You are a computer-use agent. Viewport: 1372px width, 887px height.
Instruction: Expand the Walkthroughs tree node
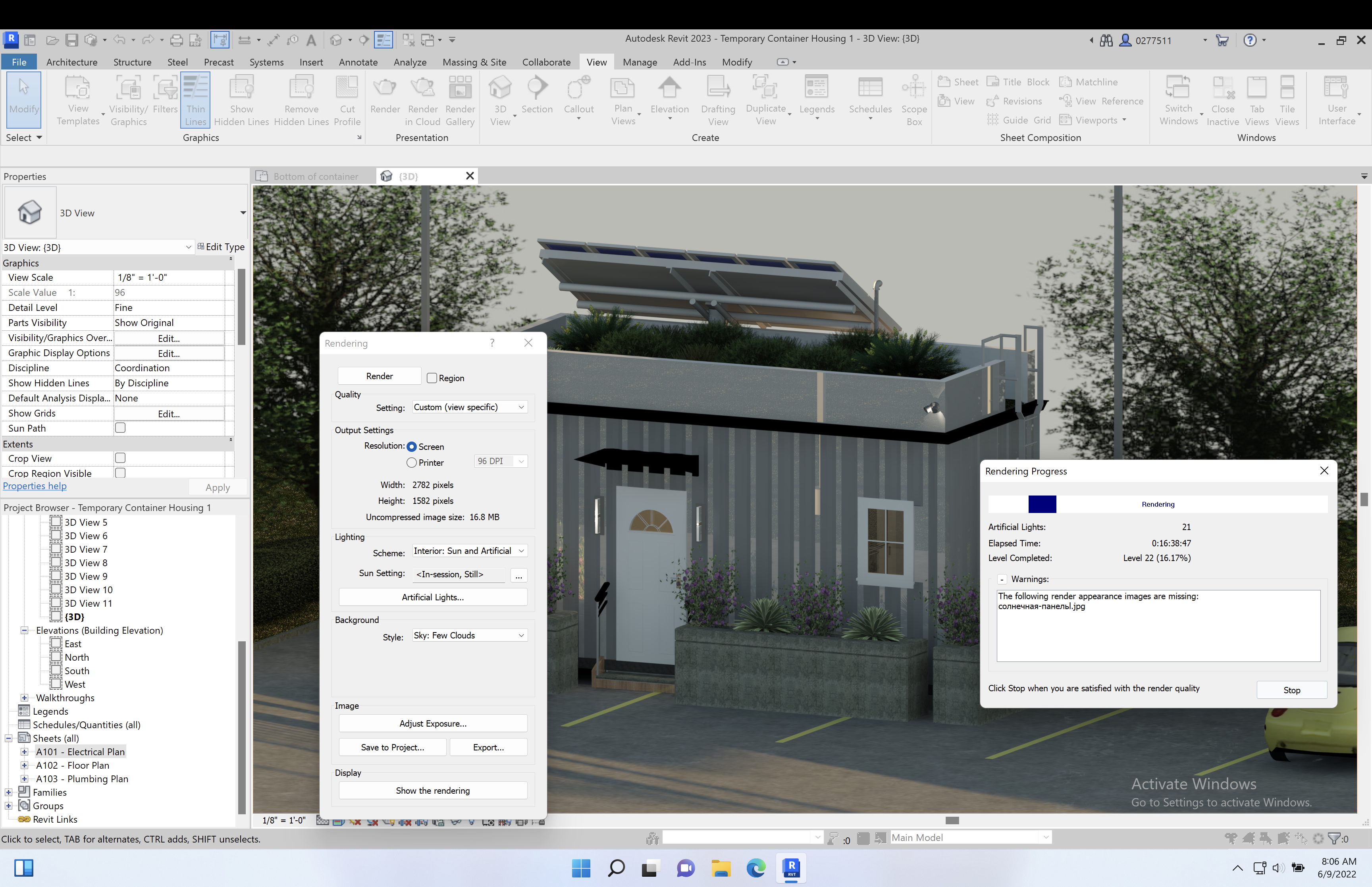(x=24, y=698)
